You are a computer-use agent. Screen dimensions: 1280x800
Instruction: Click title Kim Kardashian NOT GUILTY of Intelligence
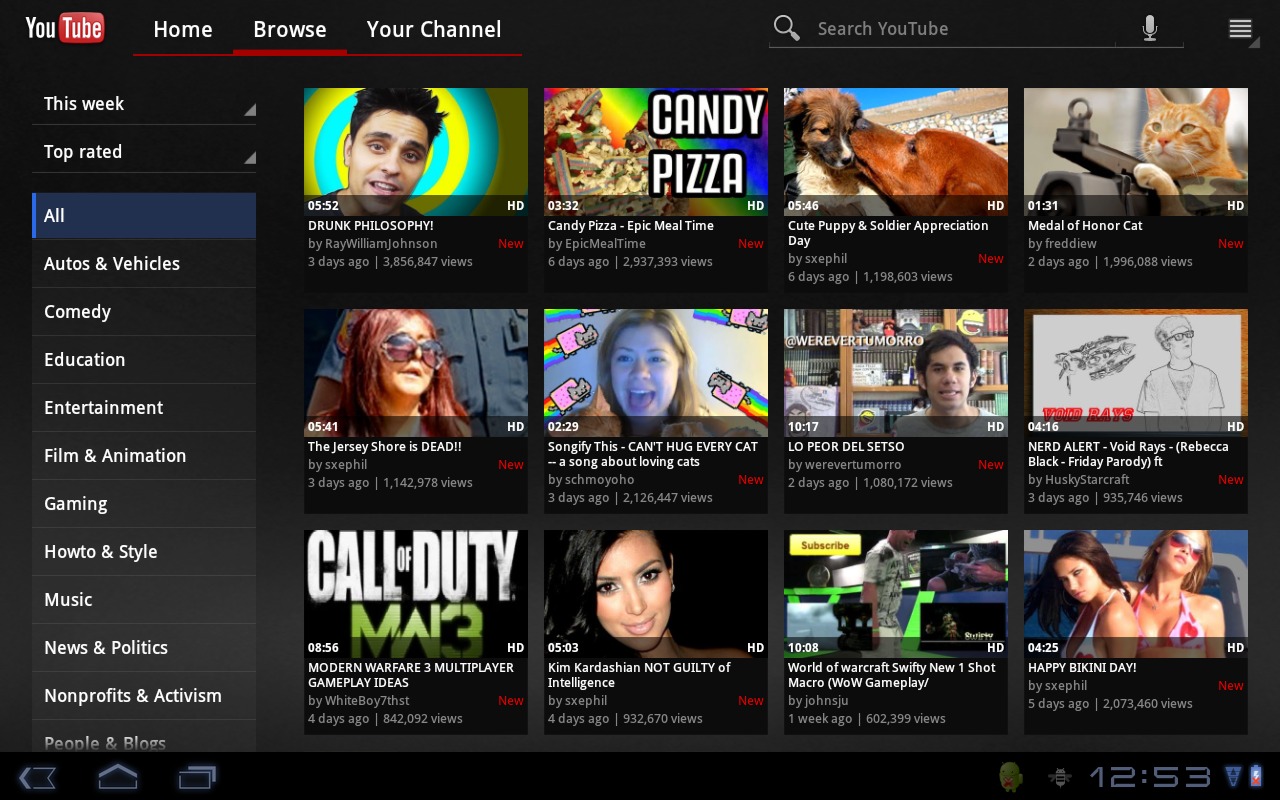tap(639, 675)
